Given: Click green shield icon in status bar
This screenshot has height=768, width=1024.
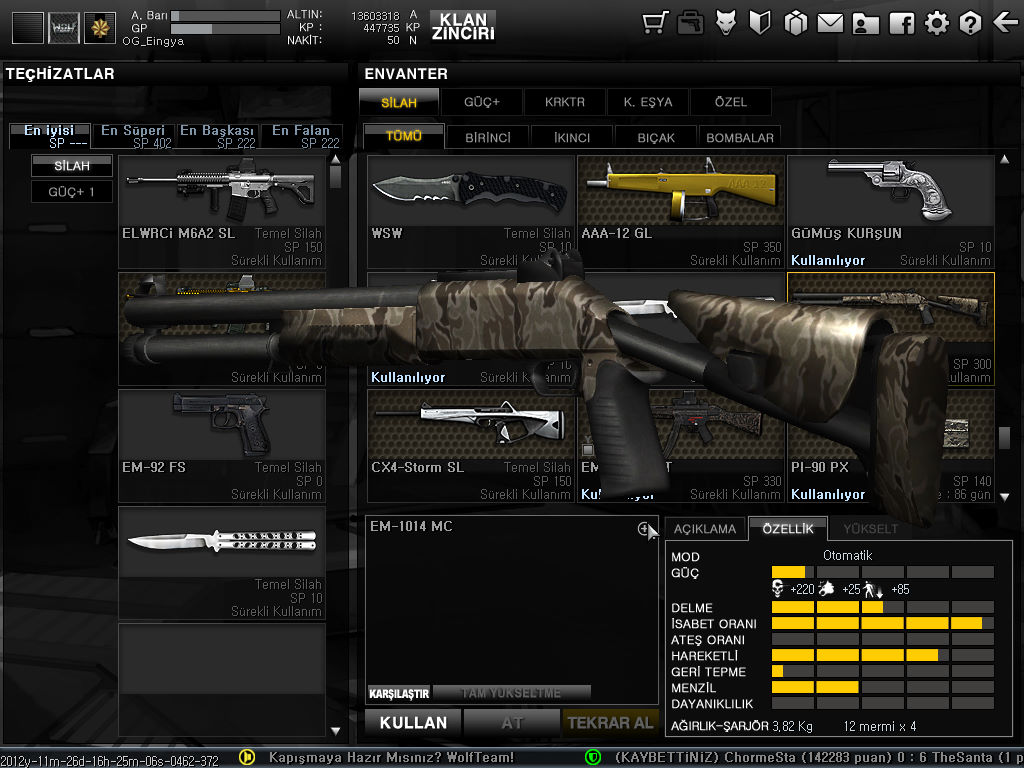Looking at the screenshot, I should tap(592, 757).
